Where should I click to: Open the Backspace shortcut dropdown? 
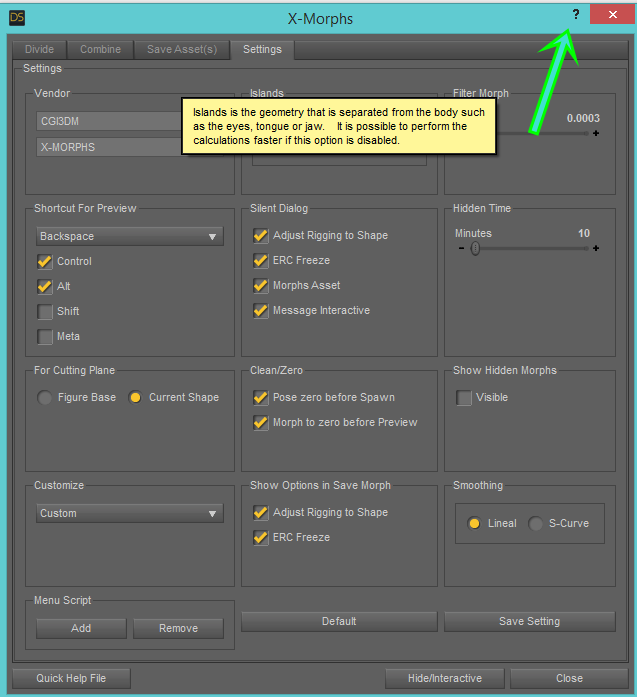(x=130, y=236)
